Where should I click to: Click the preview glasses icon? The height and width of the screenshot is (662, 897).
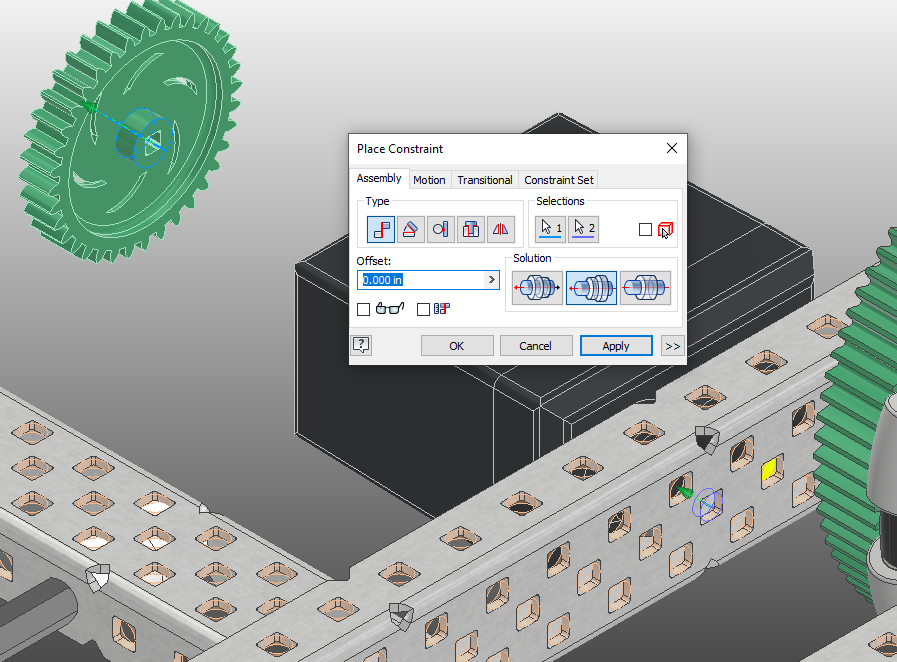[x=390, y=309]
